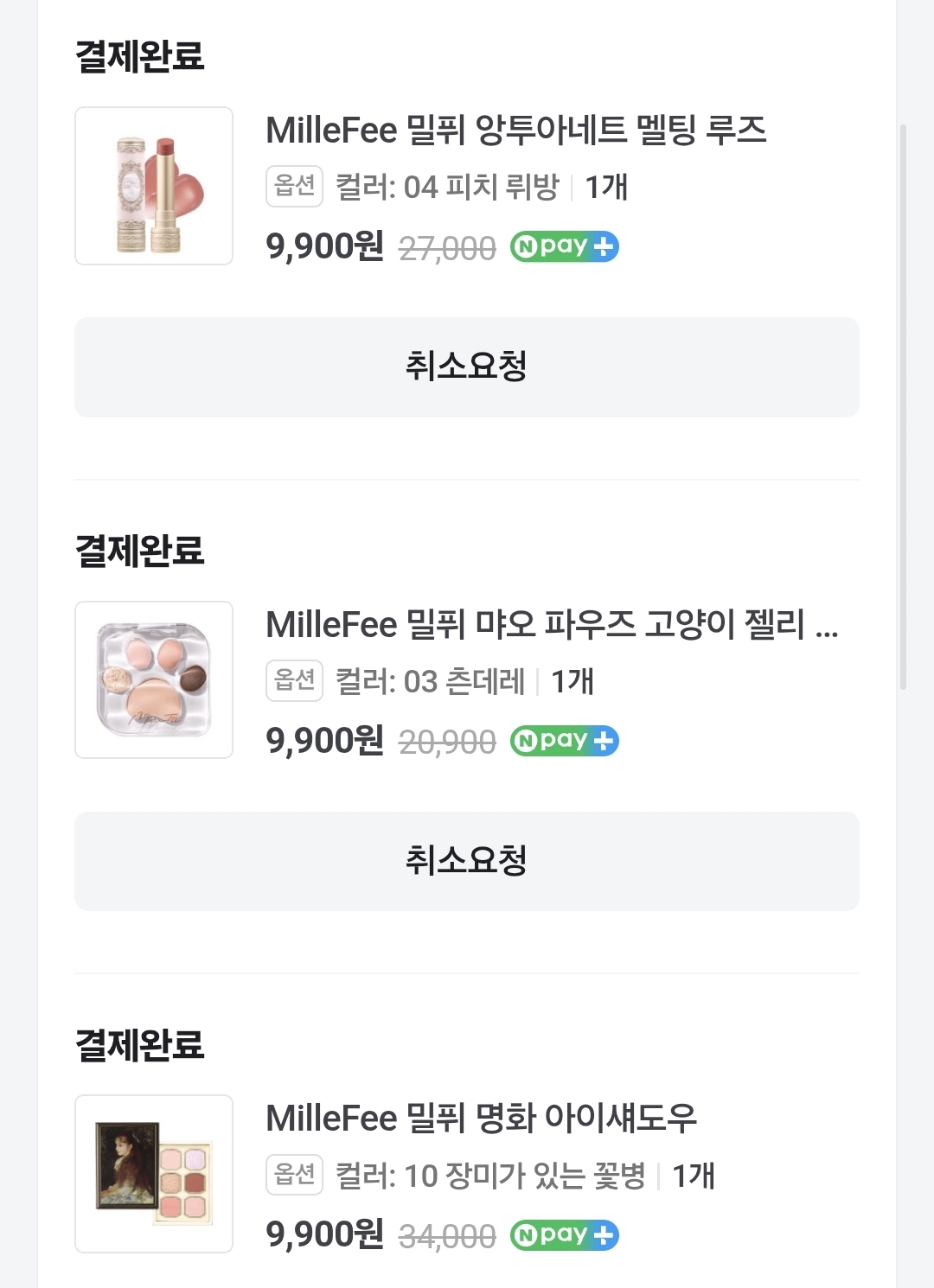Click the vertical scrollbar on the right

904,406
